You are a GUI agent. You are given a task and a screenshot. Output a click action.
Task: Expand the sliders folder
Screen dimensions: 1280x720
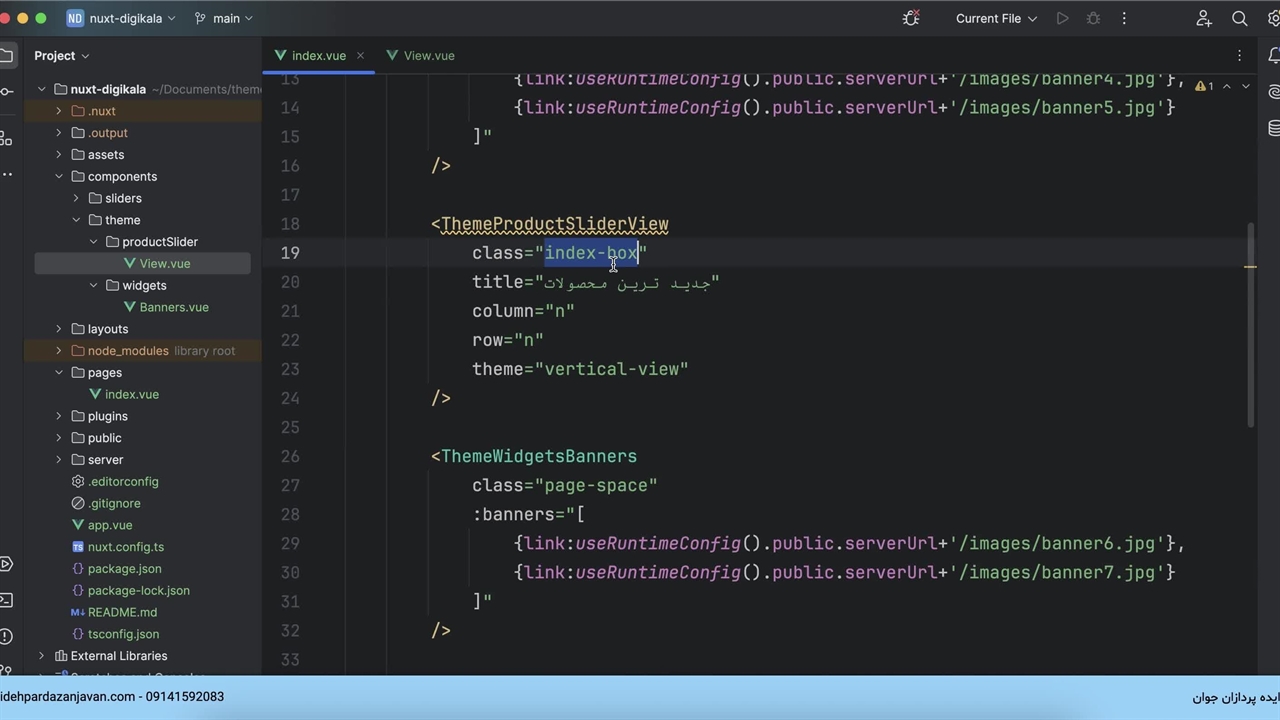tap(76, 198)
